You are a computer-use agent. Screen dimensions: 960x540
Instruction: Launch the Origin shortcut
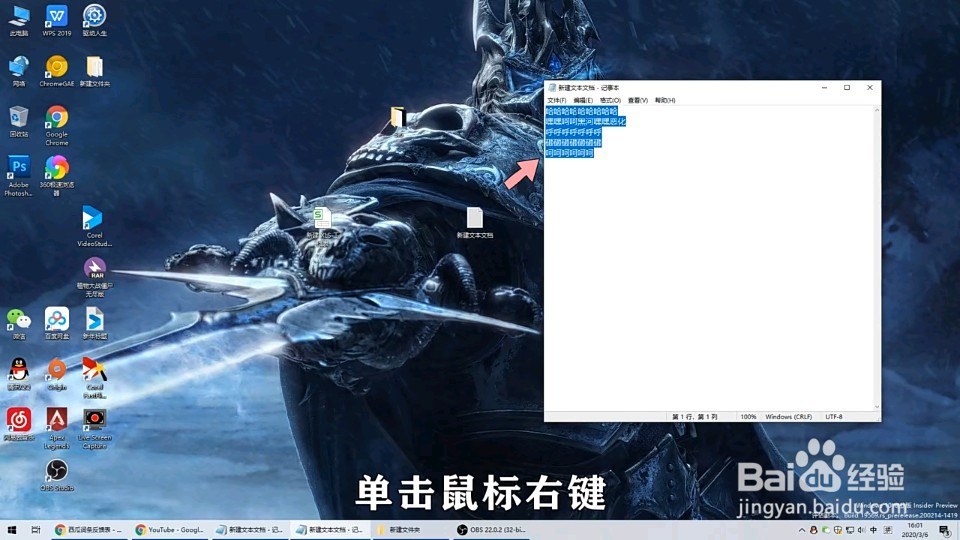pyautogui.click(x=56, y=374)
